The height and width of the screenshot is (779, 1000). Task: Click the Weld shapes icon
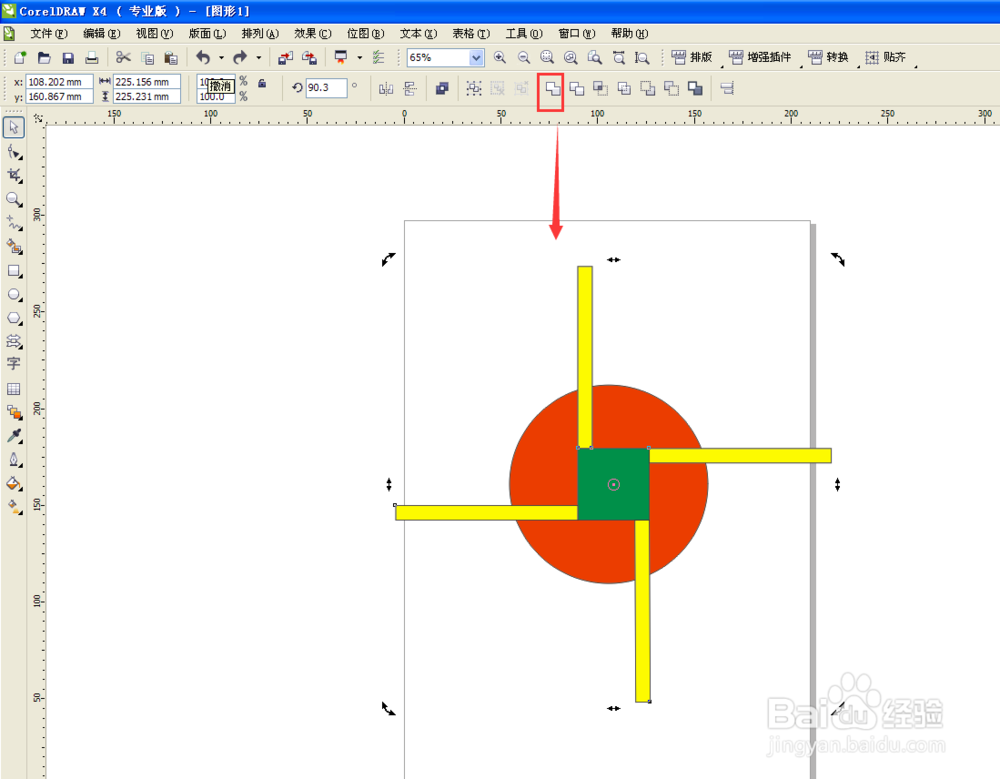[553, 89]
